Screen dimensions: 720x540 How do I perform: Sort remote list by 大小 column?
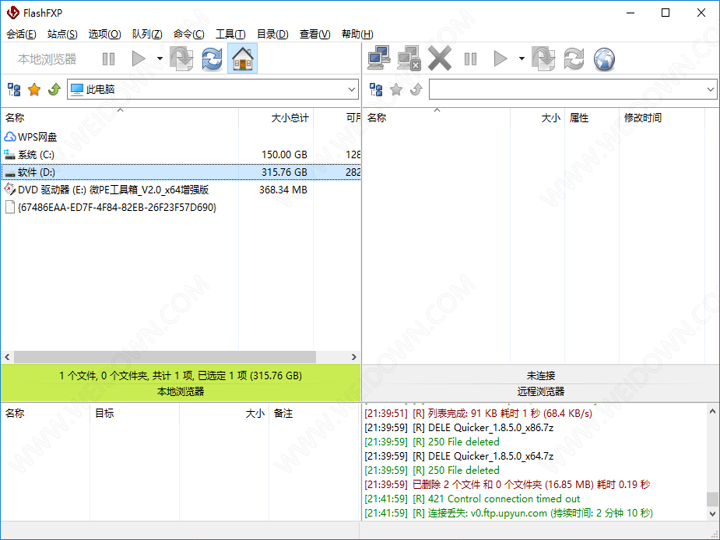tap(537, 118)
